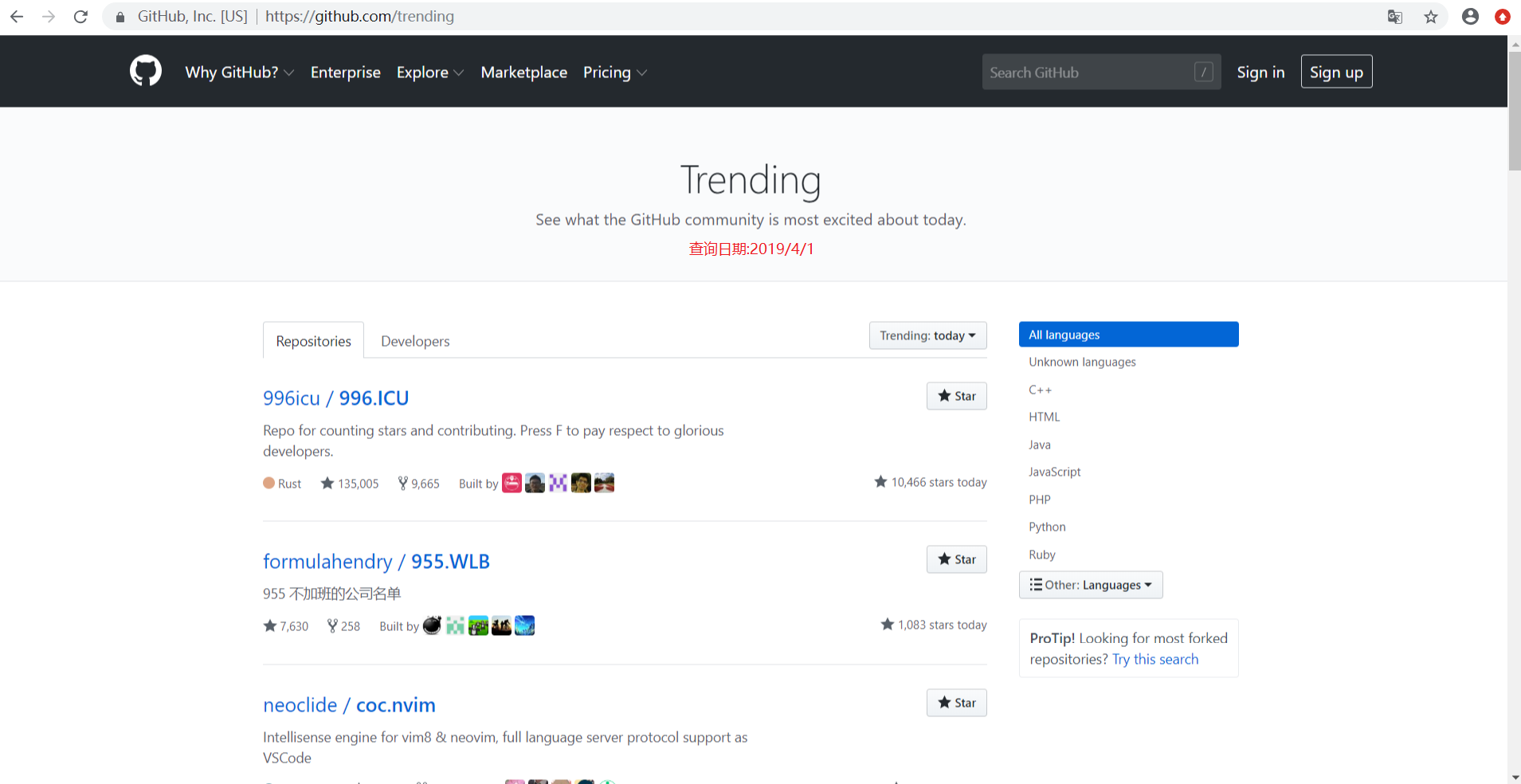This screenshot has width=1521, height=784.
Task: Click the page vertical scrollbar thumb
Action: pyautogui.click(x=1514, y=110)
